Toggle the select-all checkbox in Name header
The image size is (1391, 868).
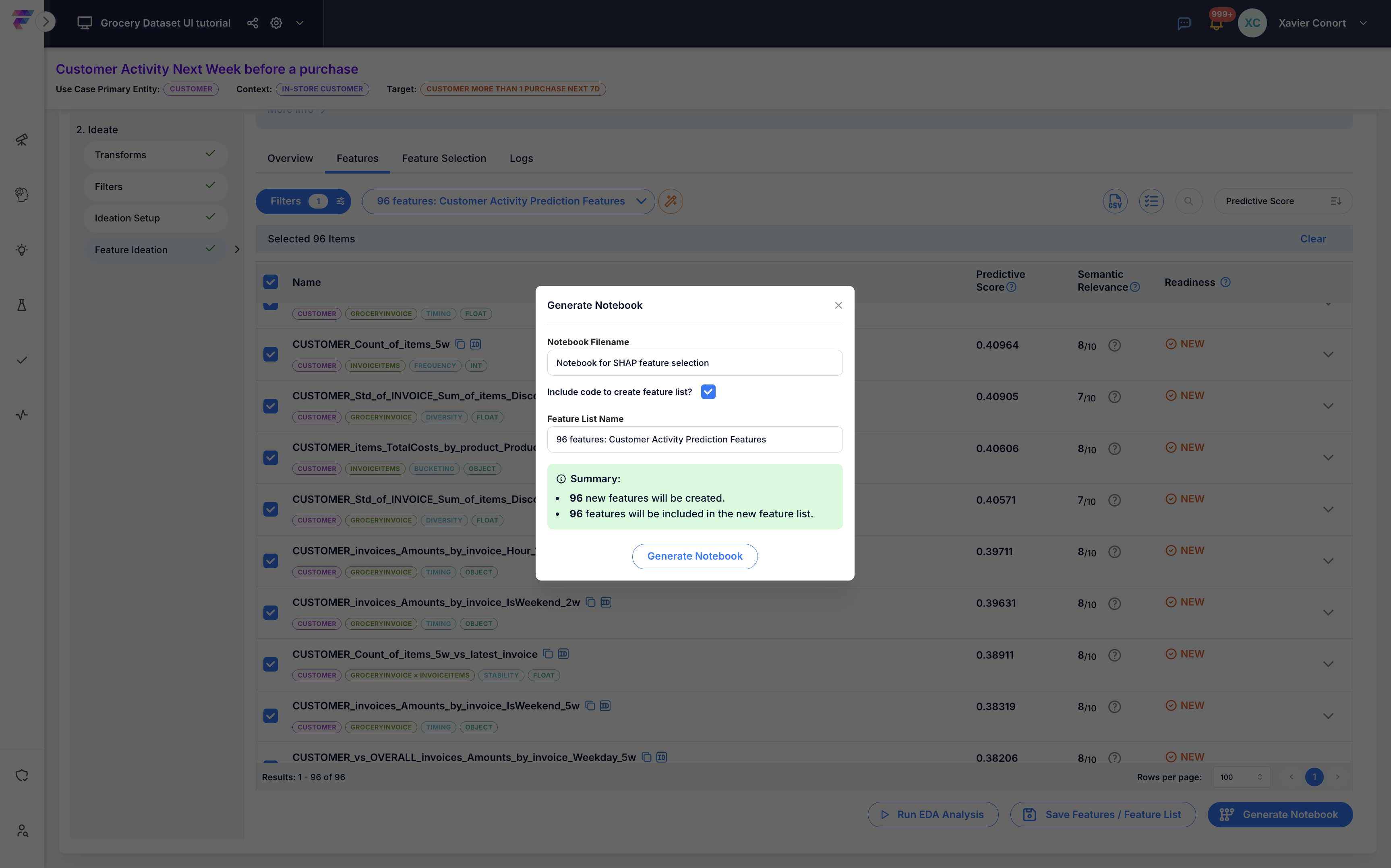click(270, 282)
